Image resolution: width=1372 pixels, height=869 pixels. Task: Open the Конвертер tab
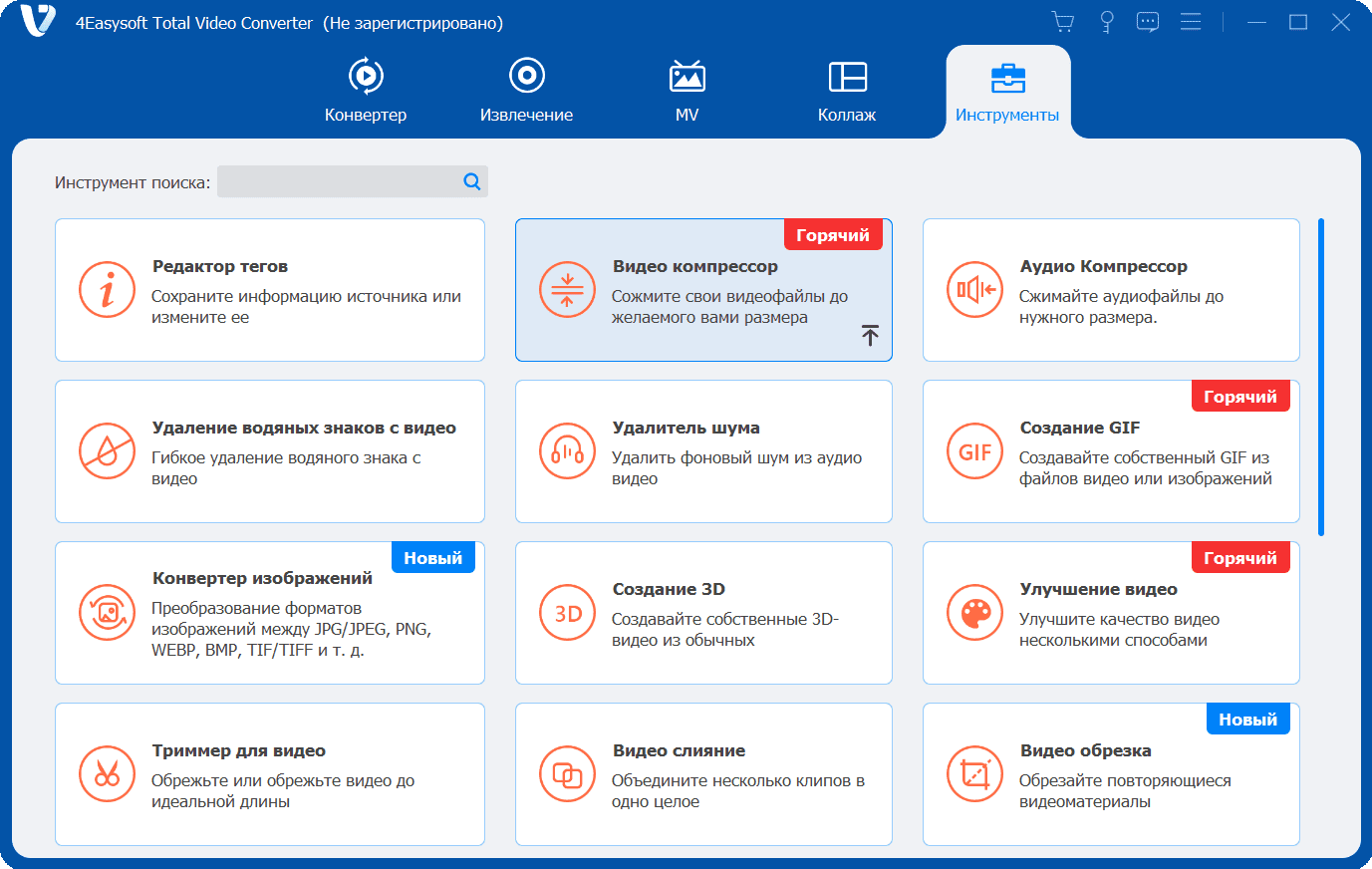(366, 91)
